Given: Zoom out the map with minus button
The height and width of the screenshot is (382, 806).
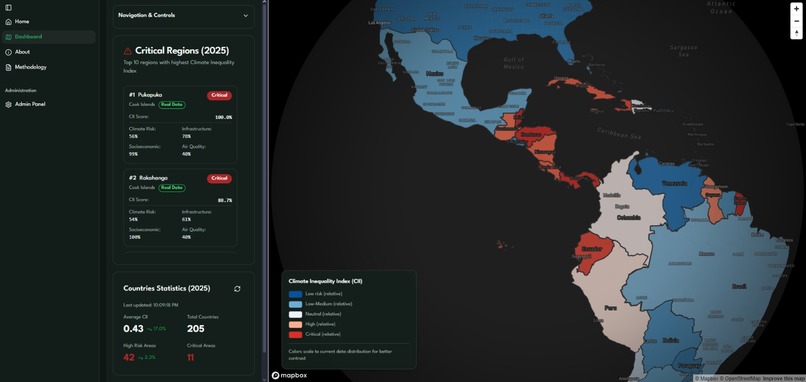Looking at the screenshot, I should point(796,21).
